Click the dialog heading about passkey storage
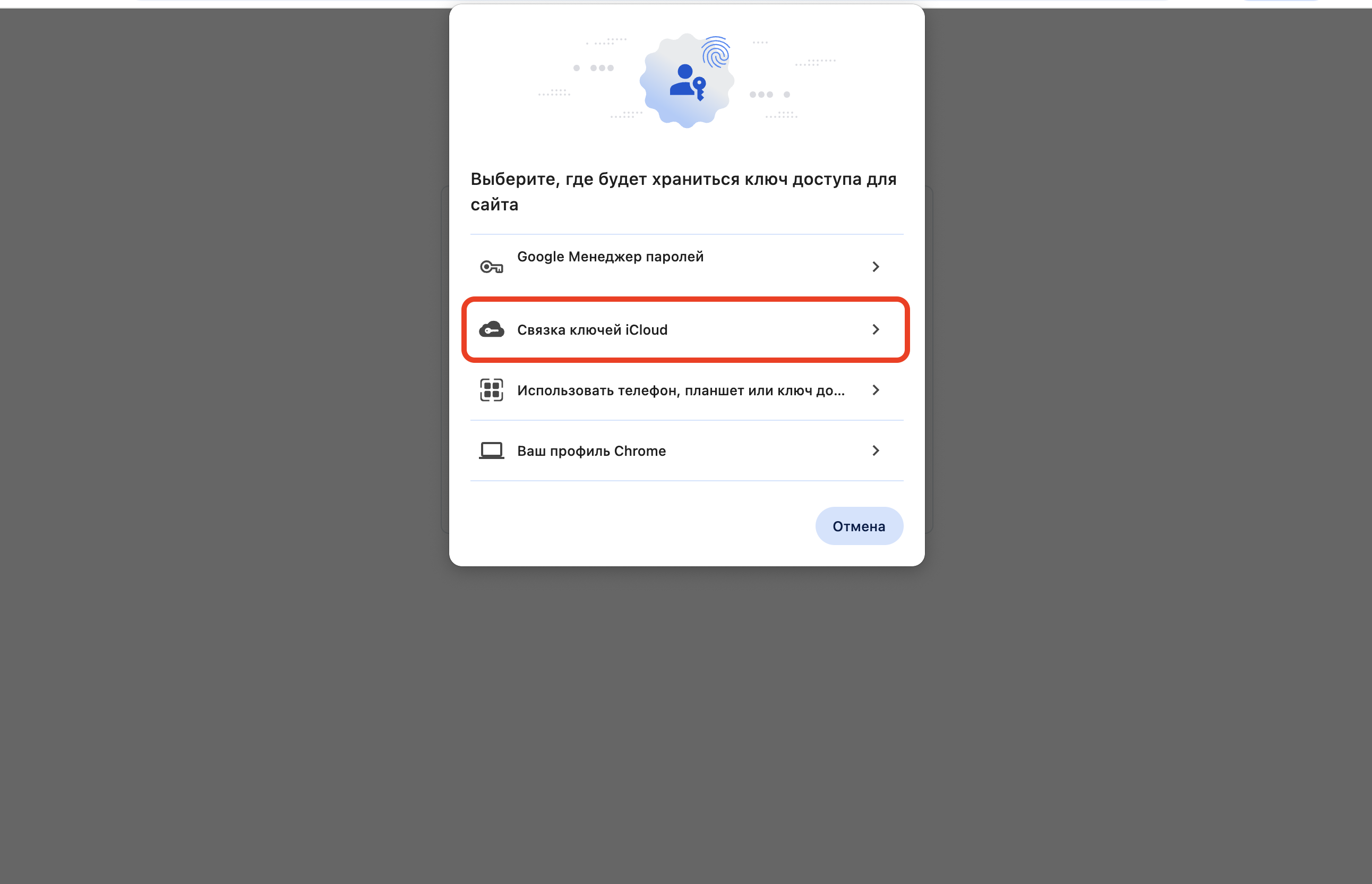The height and width of the screenshot is (884, 1372). click(x=684, y=192)
